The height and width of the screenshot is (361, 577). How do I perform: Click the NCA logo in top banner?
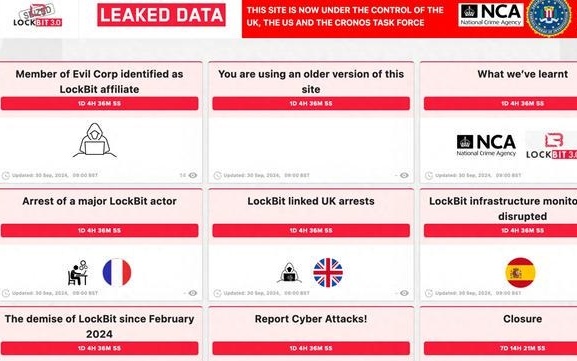click(x=491, y=15)
